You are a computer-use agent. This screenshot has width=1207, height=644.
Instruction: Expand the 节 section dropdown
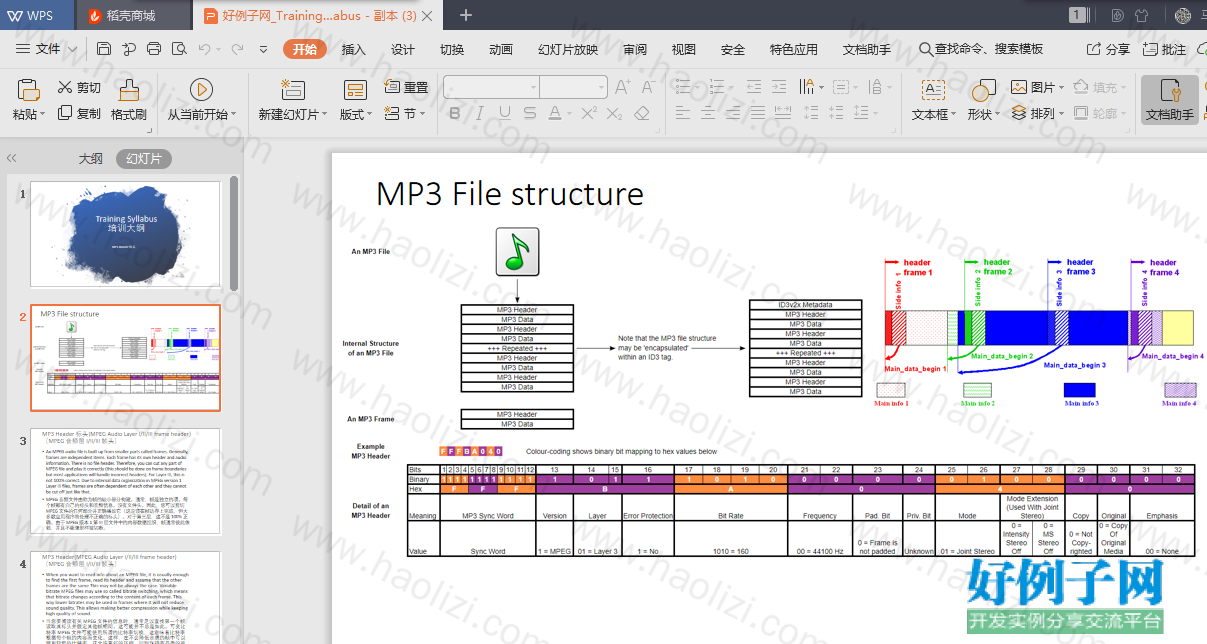423,114
